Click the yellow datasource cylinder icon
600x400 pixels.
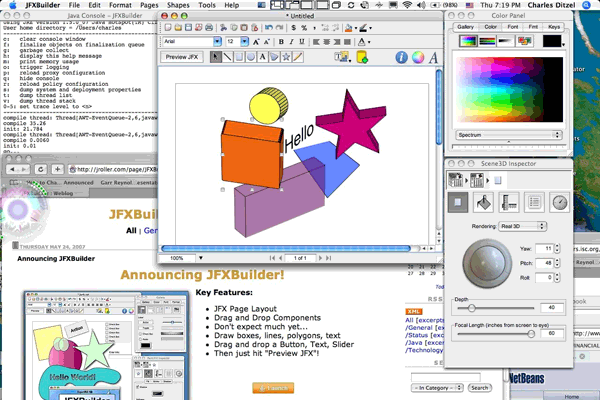(x=362, y=57)
